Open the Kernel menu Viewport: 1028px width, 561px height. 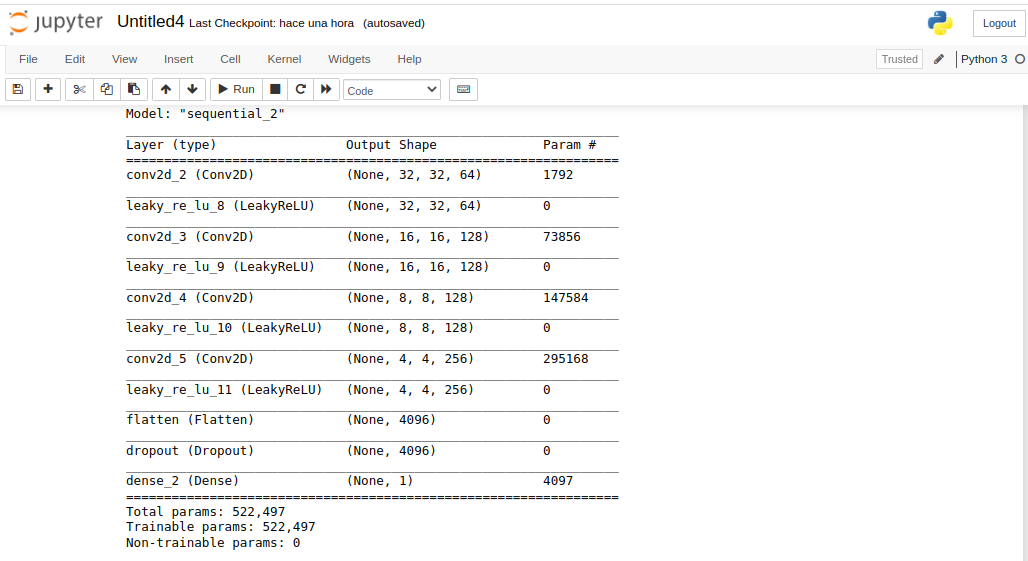pos(284,59)
